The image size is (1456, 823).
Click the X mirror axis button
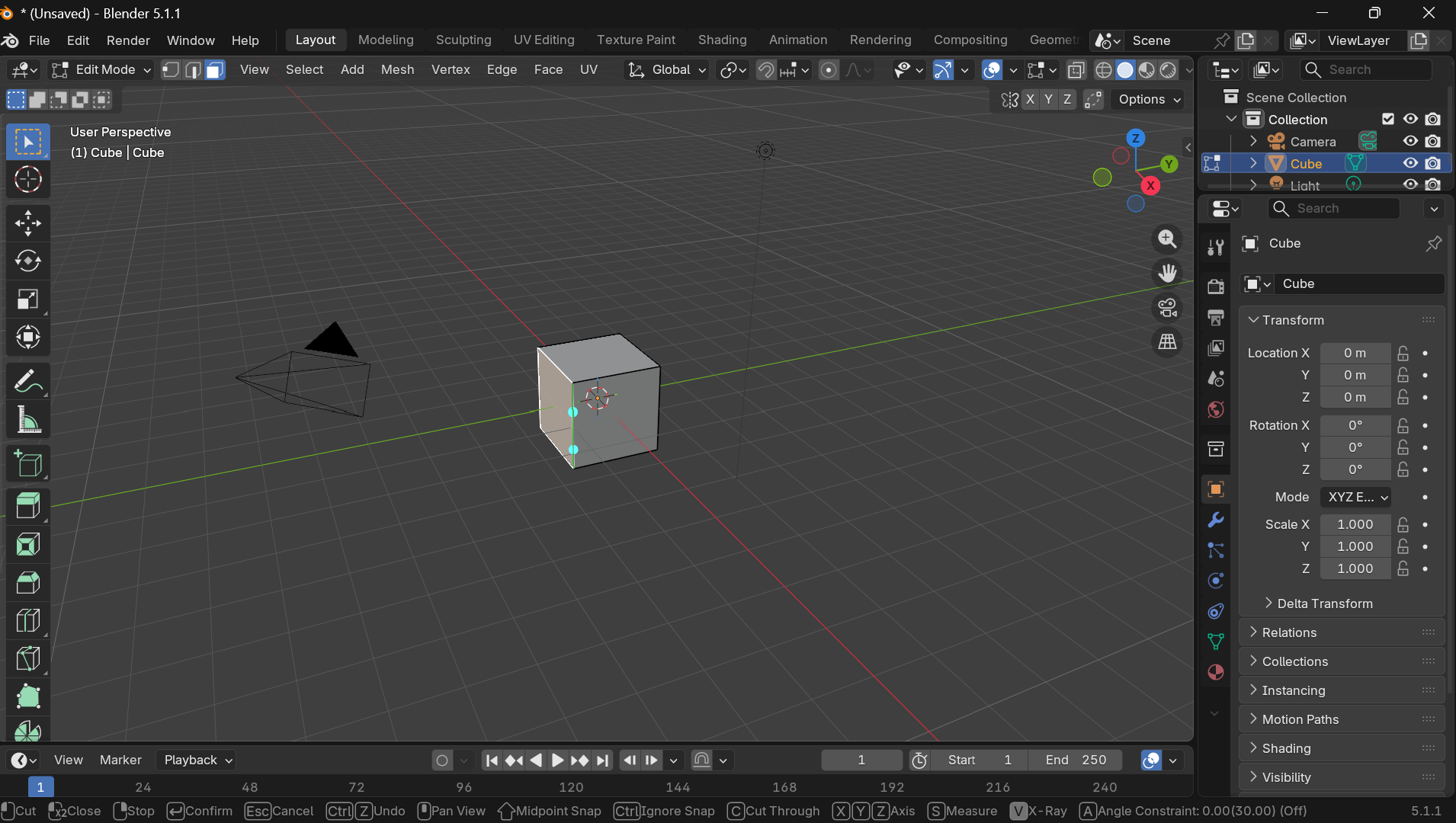pyautogui.click(x=1031, y=100)
